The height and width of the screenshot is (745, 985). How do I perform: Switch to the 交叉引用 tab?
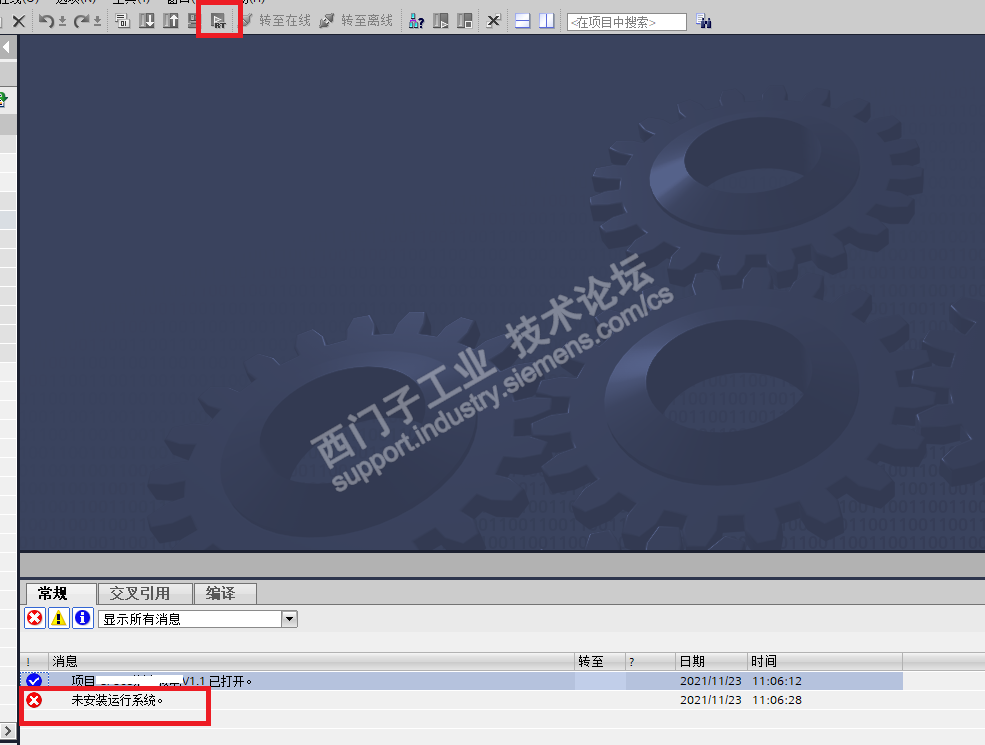[145, 593]
